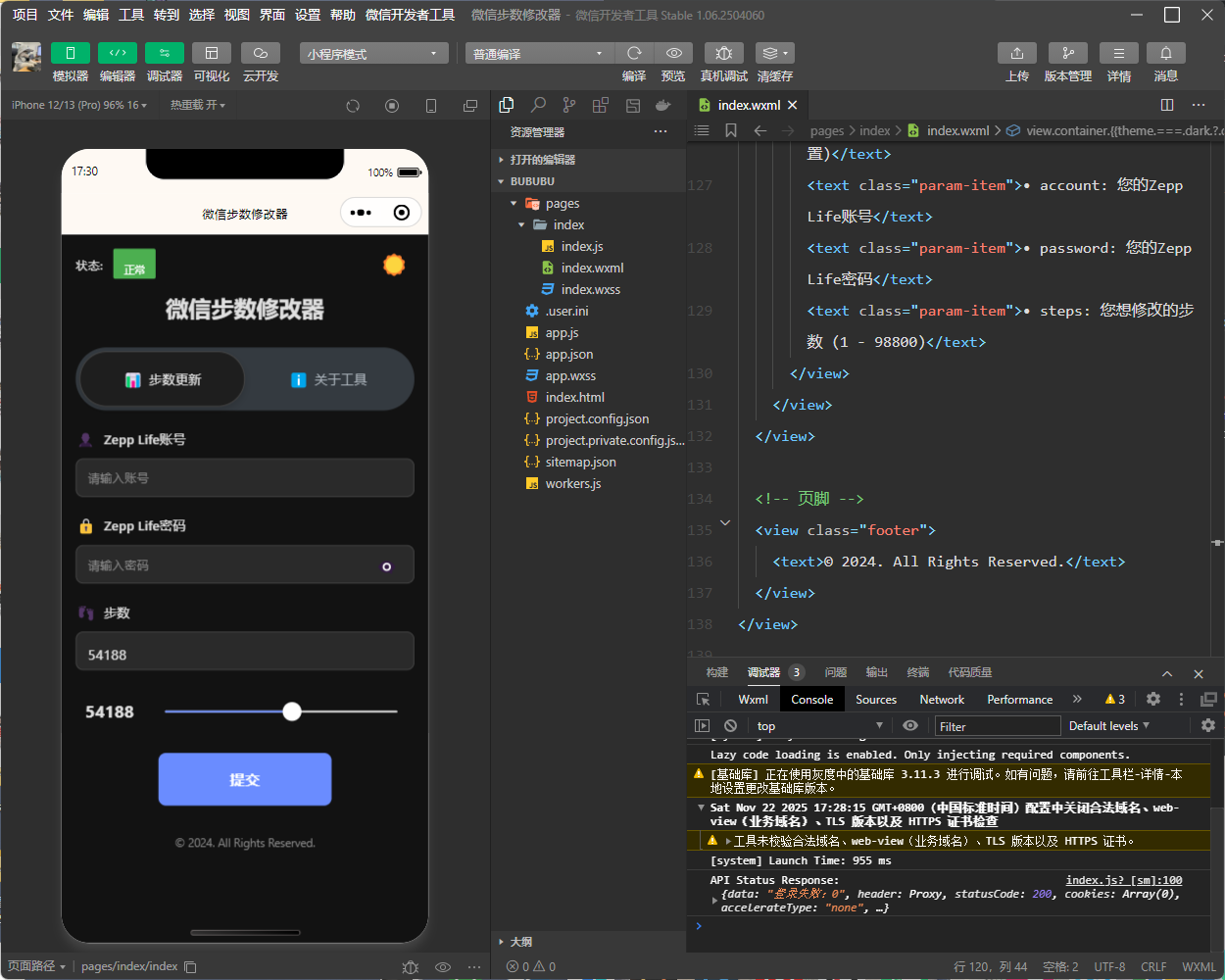Click the split editor icon
1225x980 pixels.
(x=1166, y=105)
